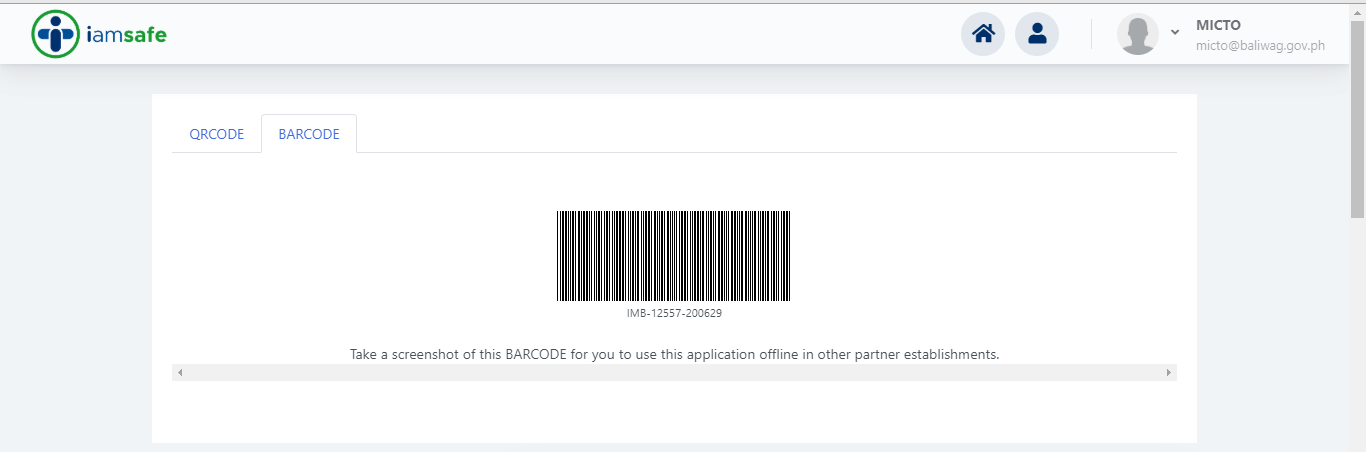This screenshot has height=452, width=1366.
Task: Click the horizontal scrollbar track
Action: click(x=674, y=372)
